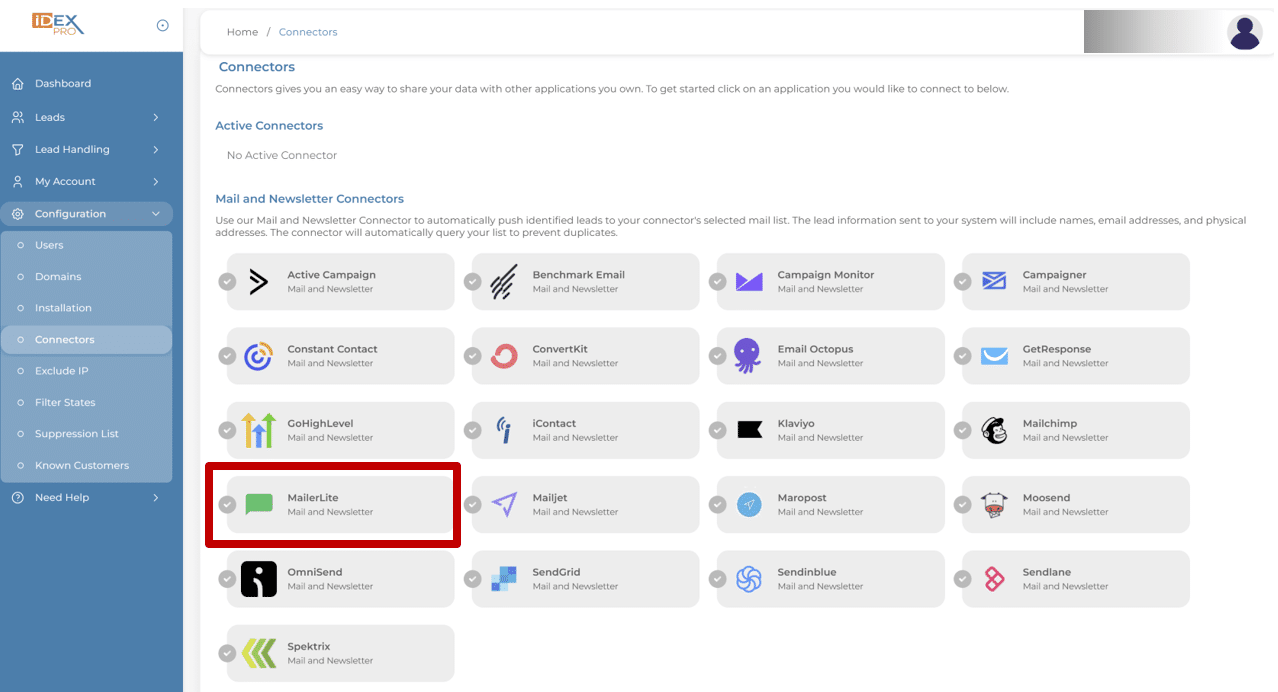Screen dimensions: 1278x692
Task: Toggle the Klaviyo connector checkmark
Action: (718, 431)
